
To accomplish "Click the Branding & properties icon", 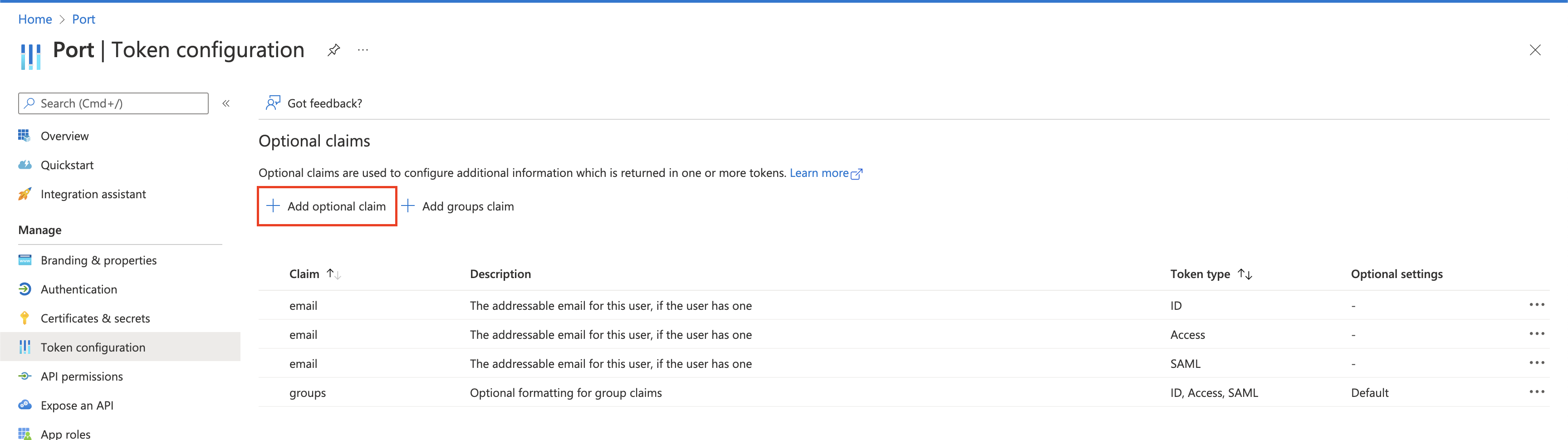I will (x=24, y=260).
